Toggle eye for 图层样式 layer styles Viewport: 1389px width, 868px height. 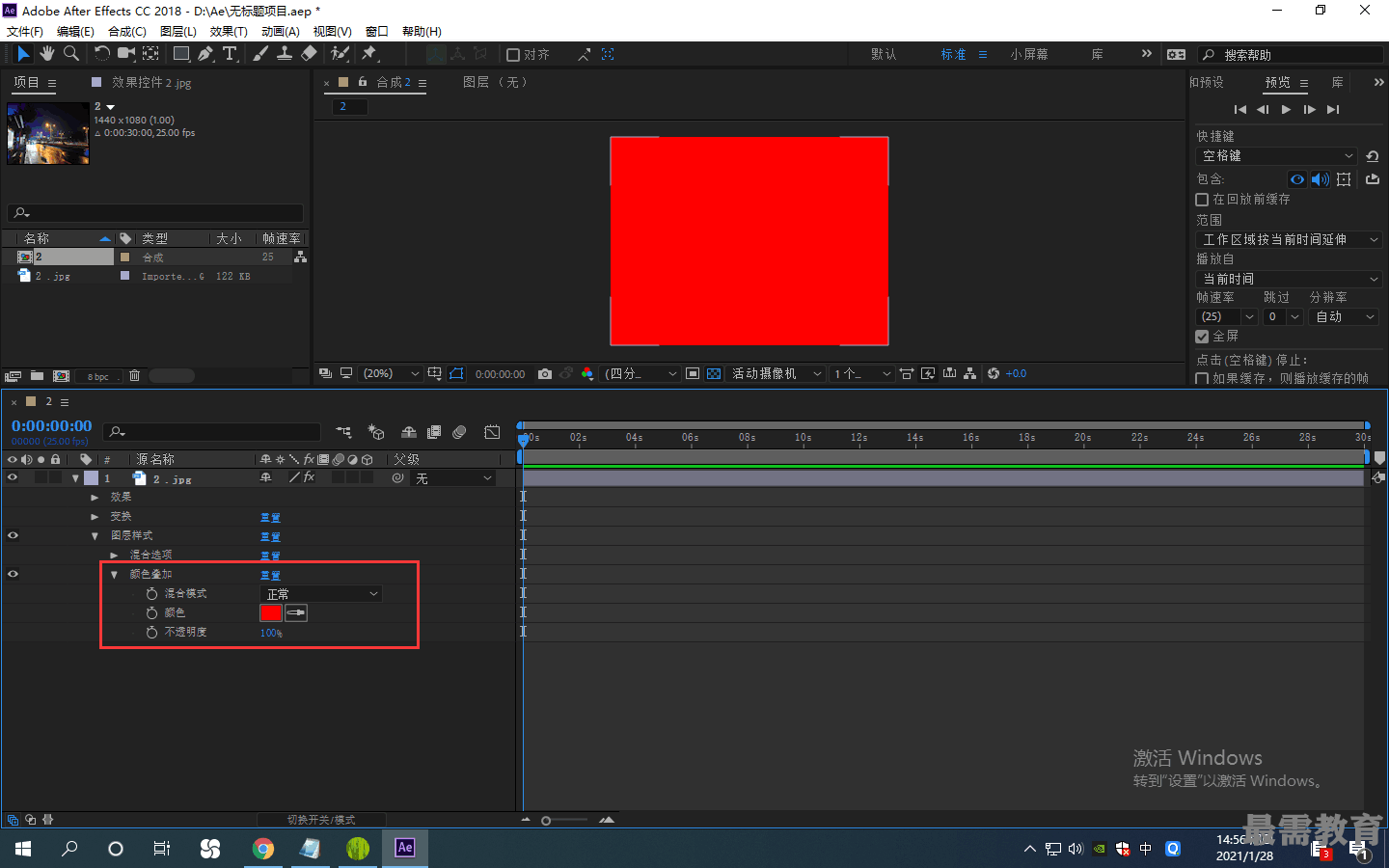pos(13,535)
